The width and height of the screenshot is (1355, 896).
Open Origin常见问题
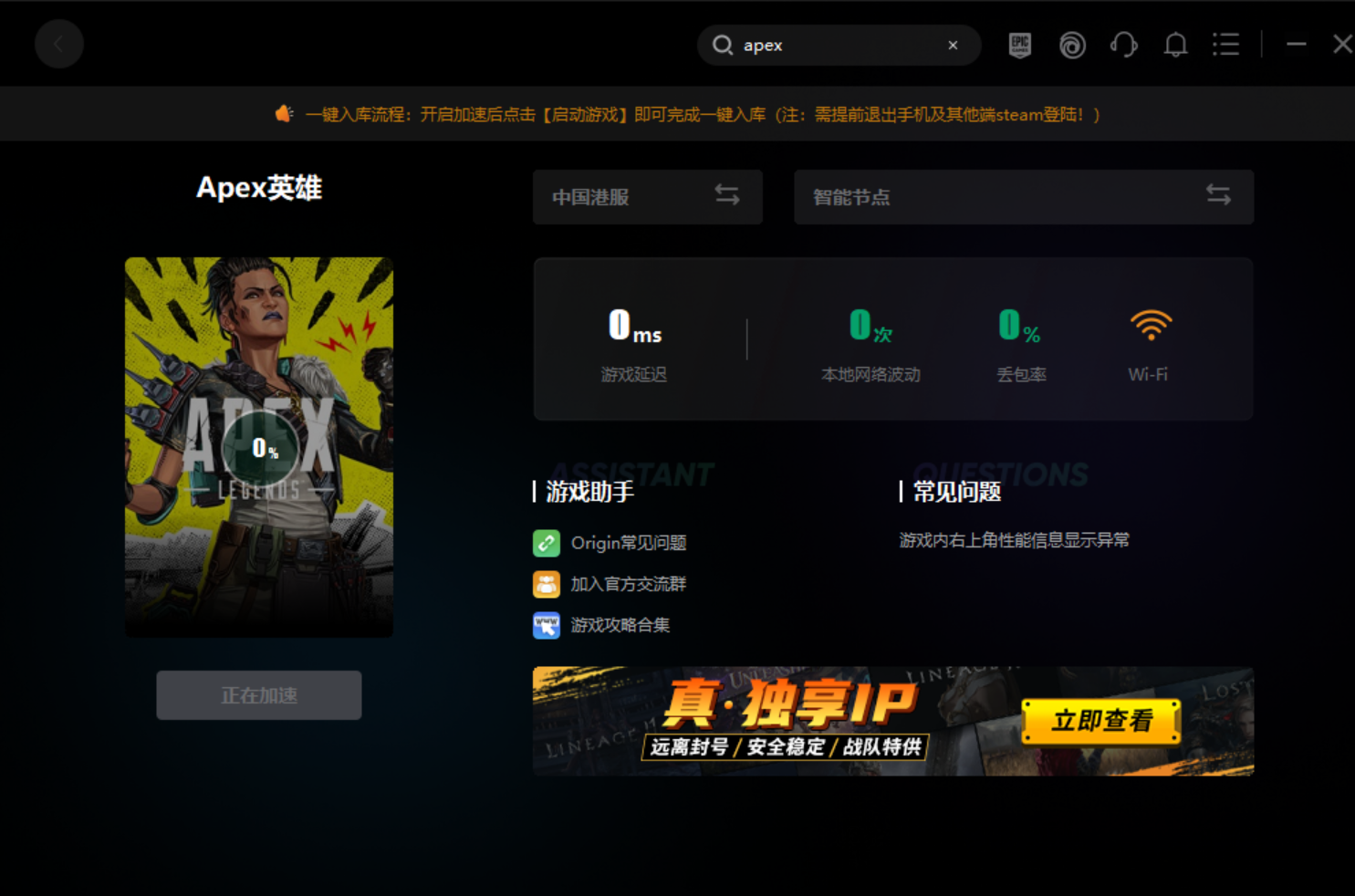629,543
